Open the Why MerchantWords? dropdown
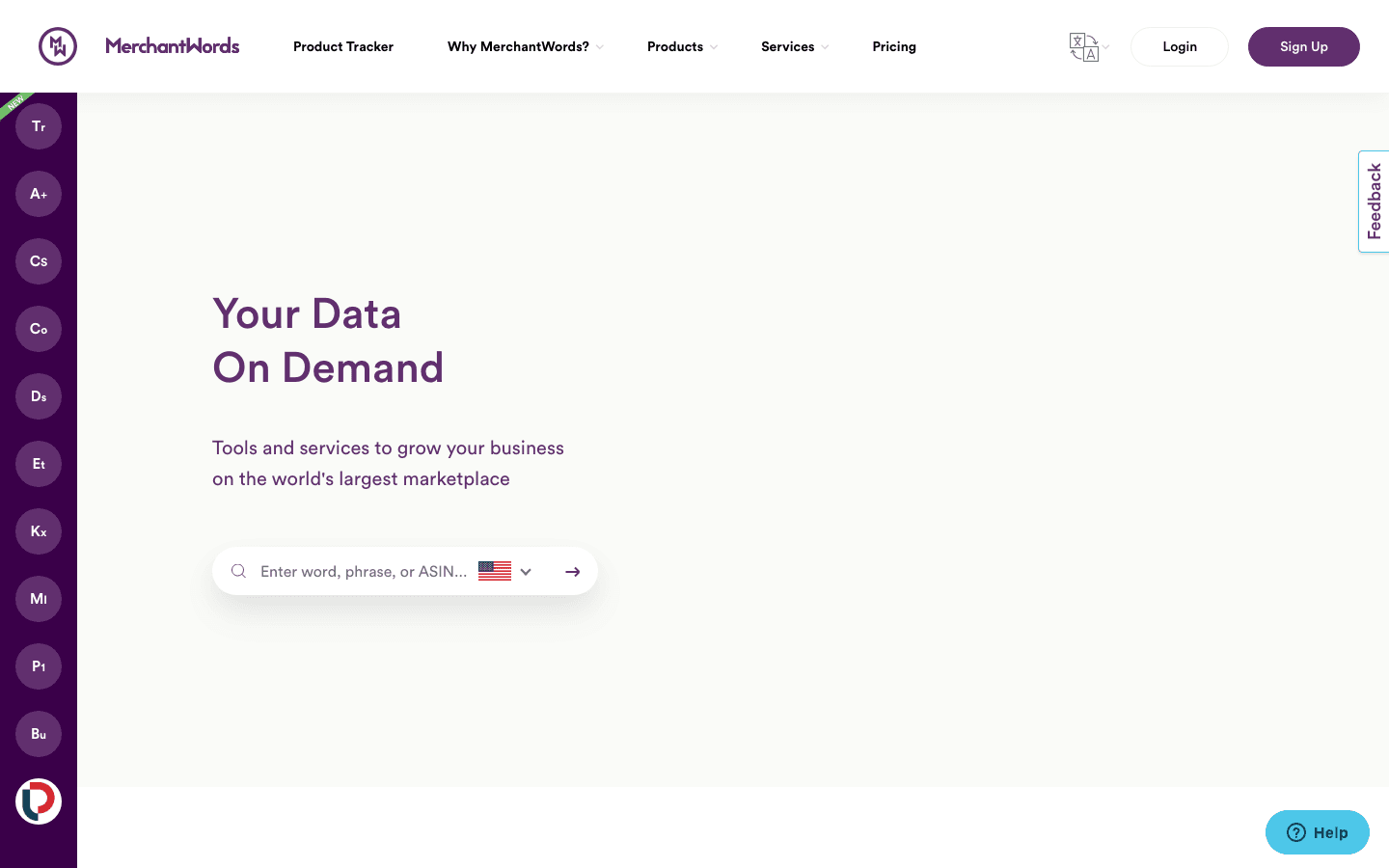1389x868 pixels. coord(518,46)
